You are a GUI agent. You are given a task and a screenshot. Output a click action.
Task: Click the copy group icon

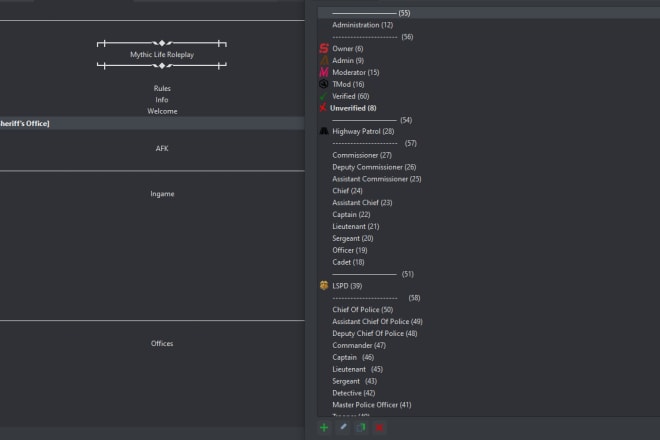tap(361, 428)
